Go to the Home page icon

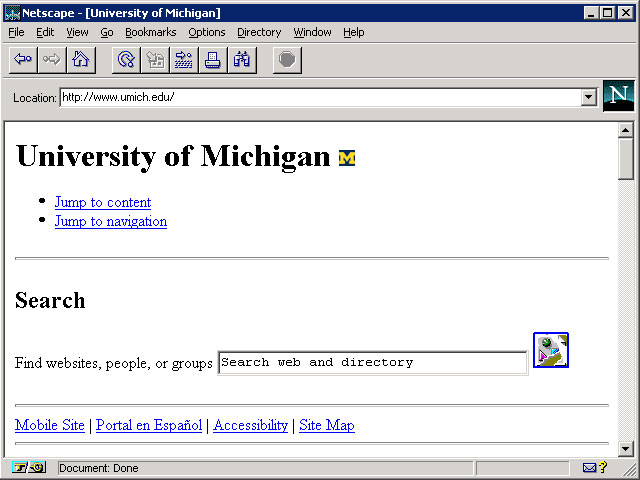pos(81,60)
